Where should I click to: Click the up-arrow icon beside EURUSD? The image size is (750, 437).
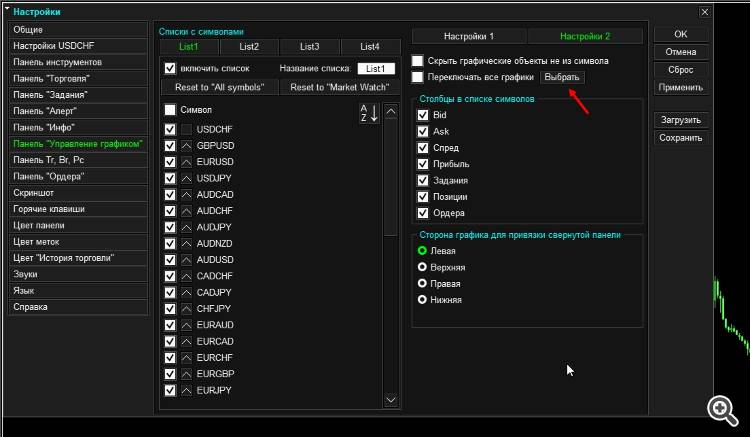click(187, 162)
